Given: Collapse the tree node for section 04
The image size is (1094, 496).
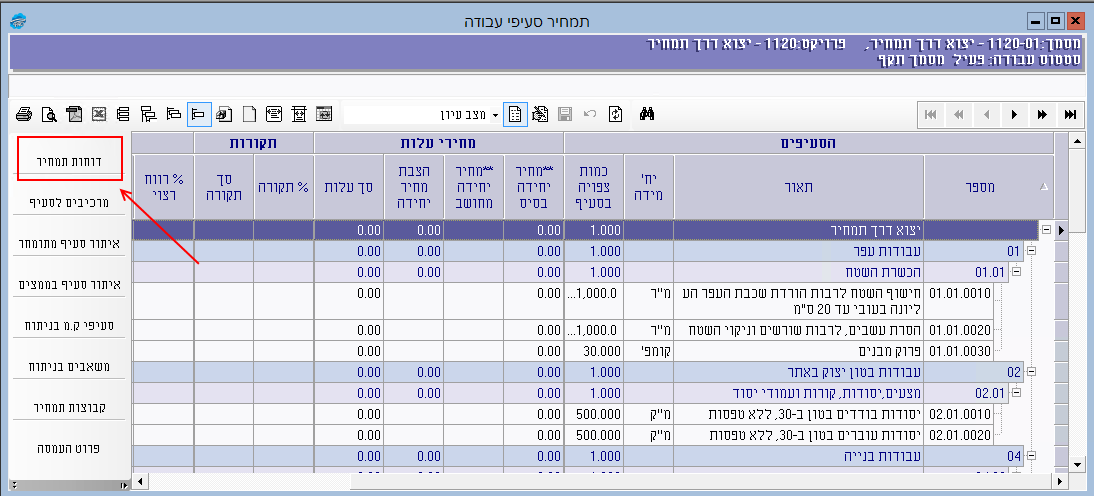Looking at the screenshot, I should coord(1031,455).
